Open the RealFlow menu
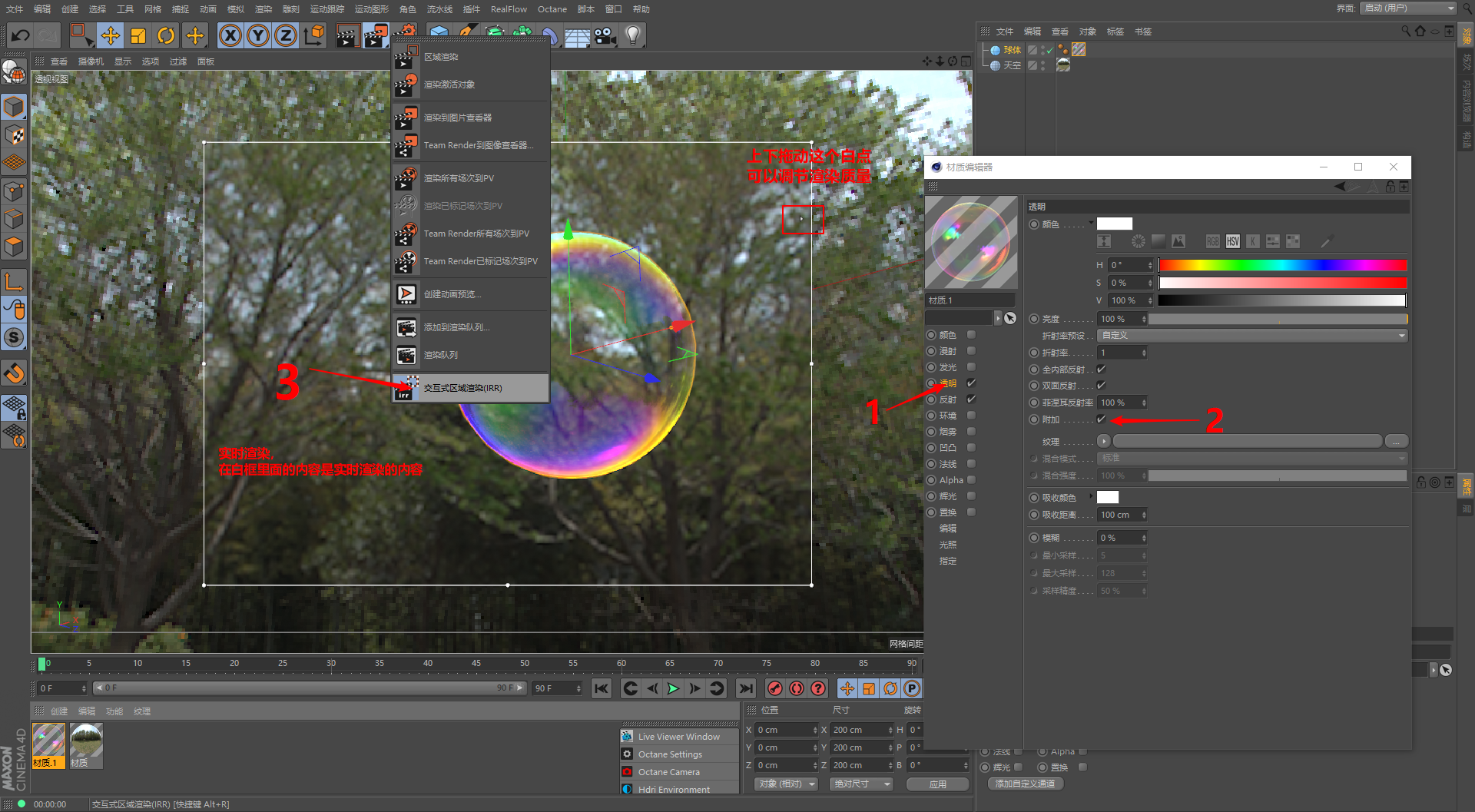Screen dimensions: 1475x812 (509, 9)
